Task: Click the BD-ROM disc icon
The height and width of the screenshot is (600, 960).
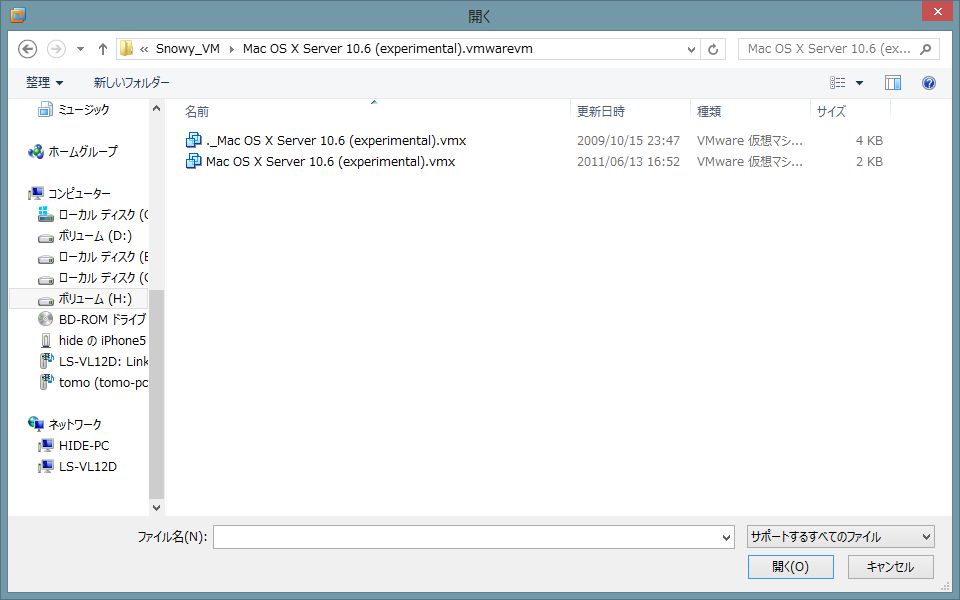Action: click(x=45, y=319)
